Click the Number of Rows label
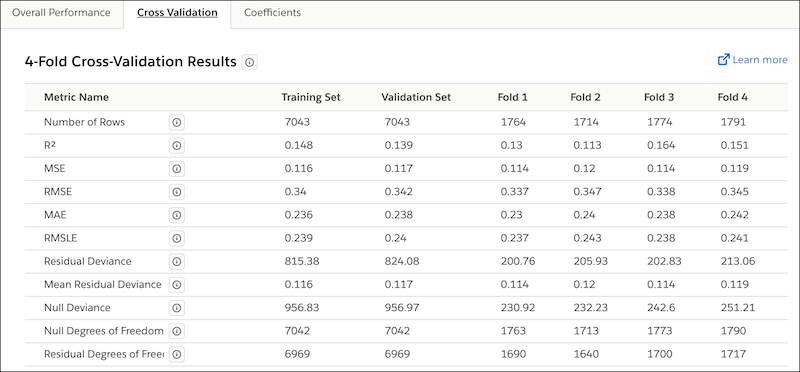 click(84, 122)
